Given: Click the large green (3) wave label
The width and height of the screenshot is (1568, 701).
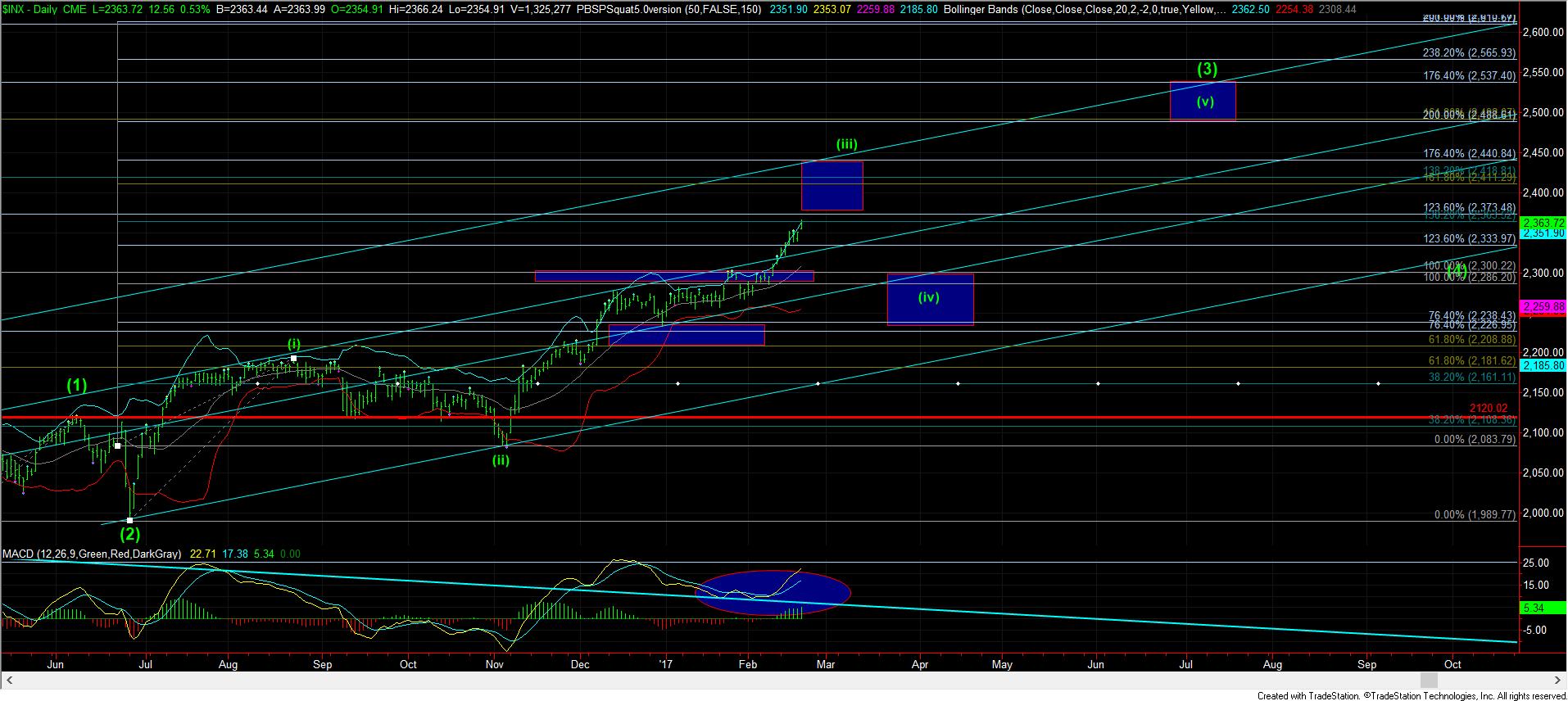Looking at the screenshot, I should tap(1207, 70).
